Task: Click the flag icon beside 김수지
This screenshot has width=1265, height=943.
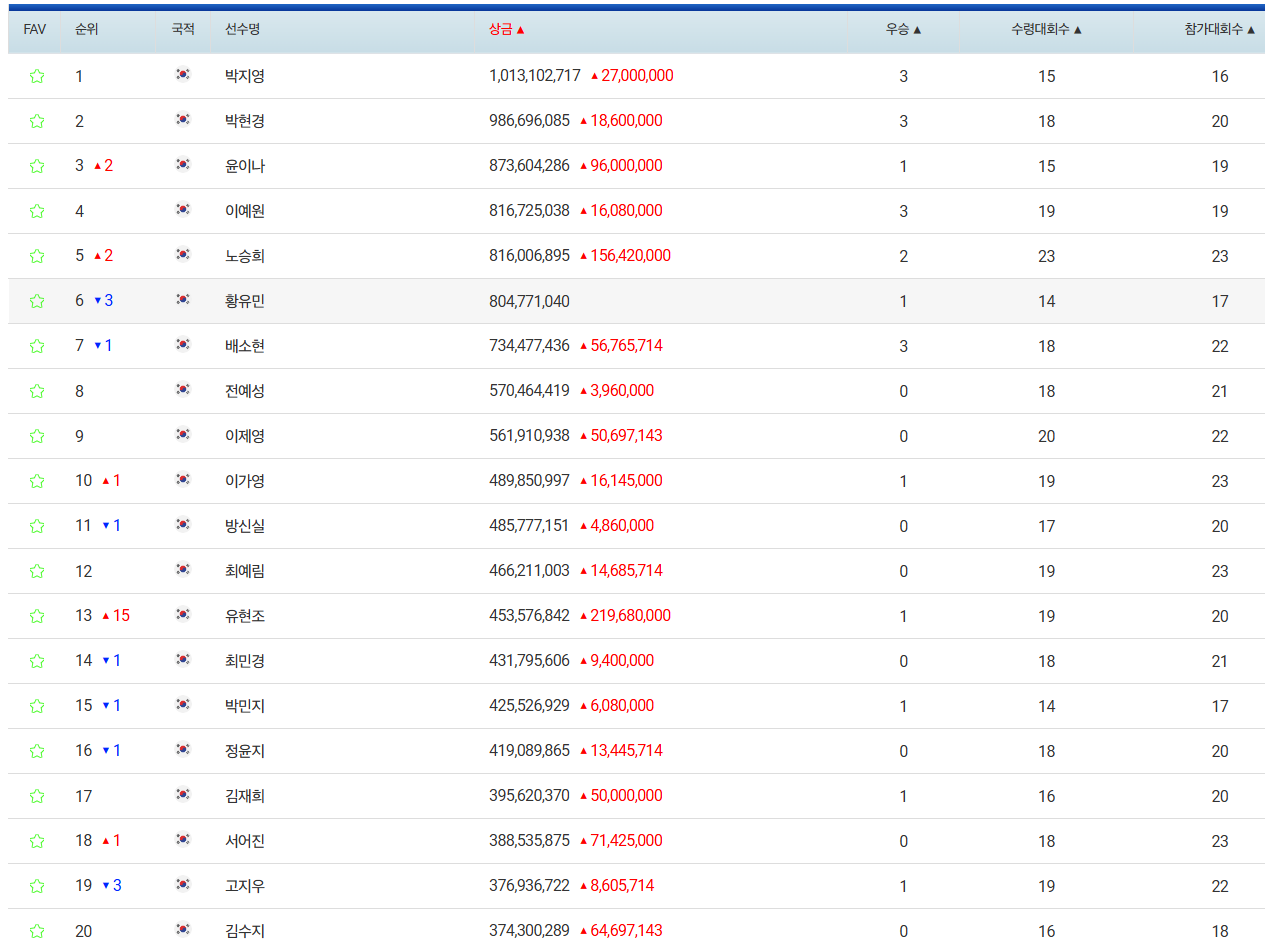Action: pyautogui.click(x=182, y=929)
